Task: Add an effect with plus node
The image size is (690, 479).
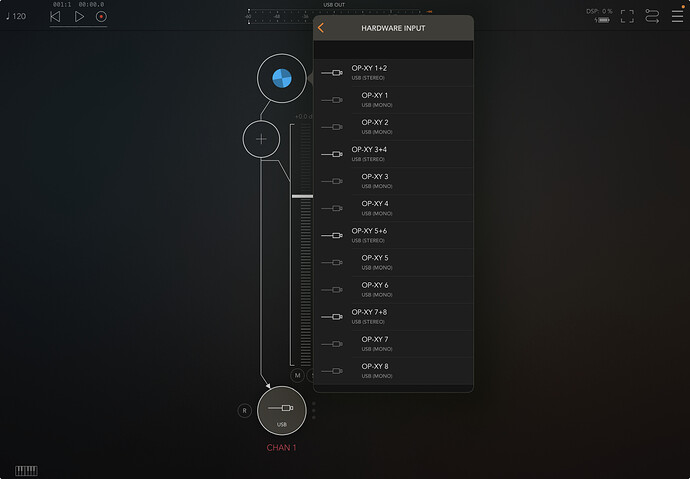Action: point(261,139)
